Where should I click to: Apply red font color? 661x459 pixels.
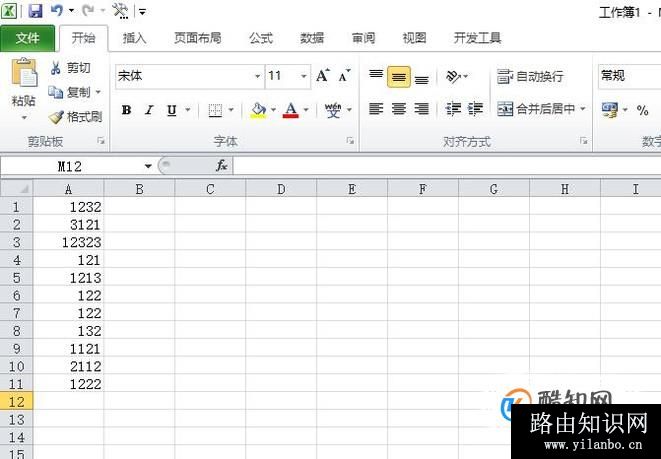tap(291, 110)
